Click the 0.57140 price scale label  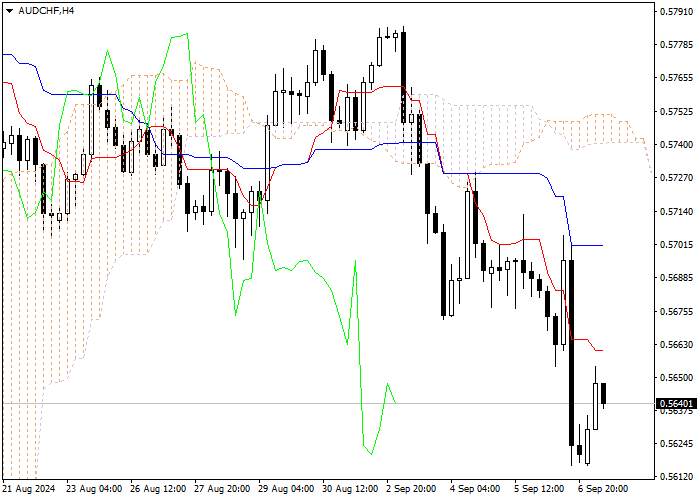pos(676,211)
